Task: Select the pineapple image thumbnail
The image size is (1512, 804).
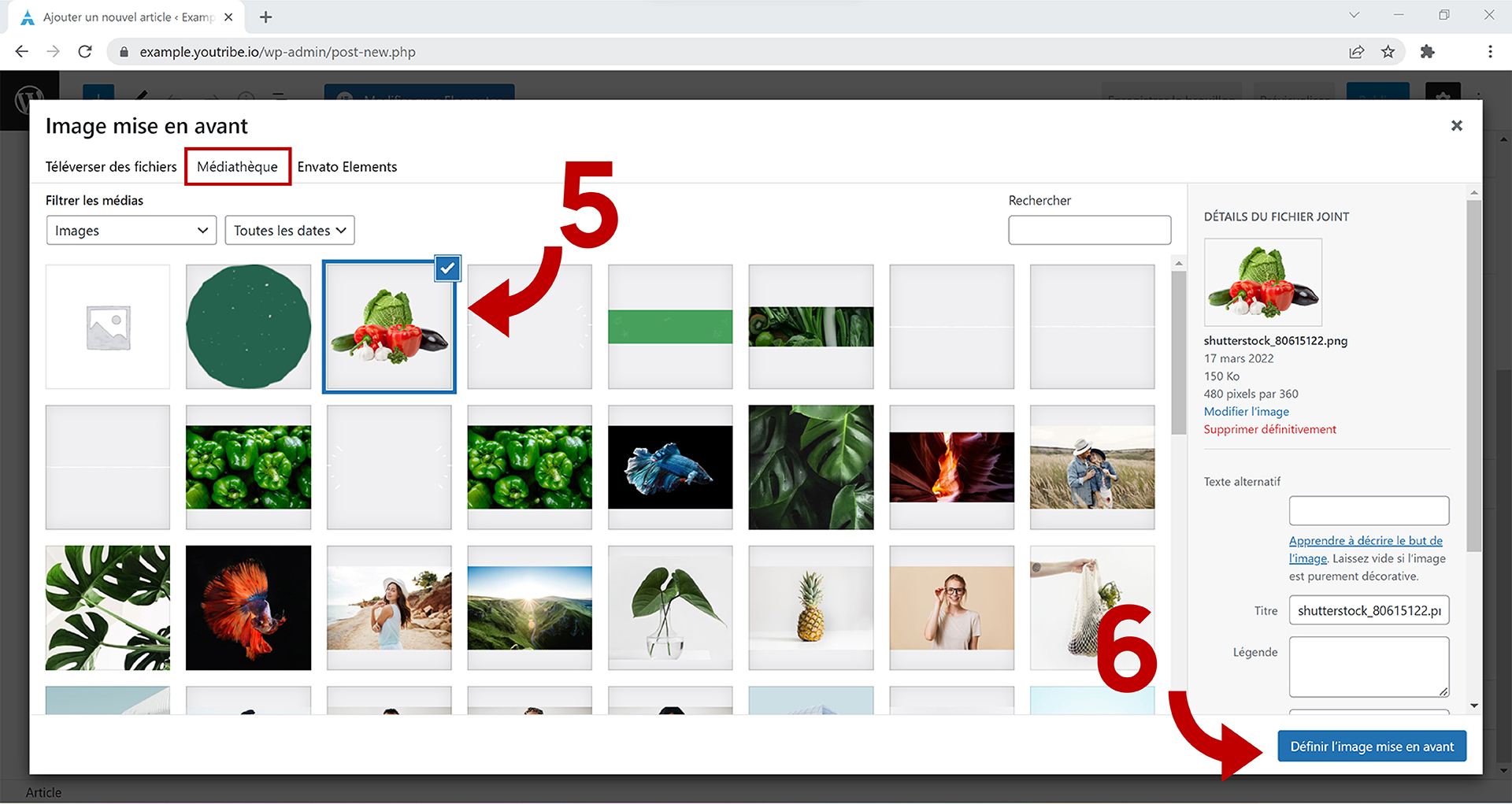Action: (x=810, y=608)
